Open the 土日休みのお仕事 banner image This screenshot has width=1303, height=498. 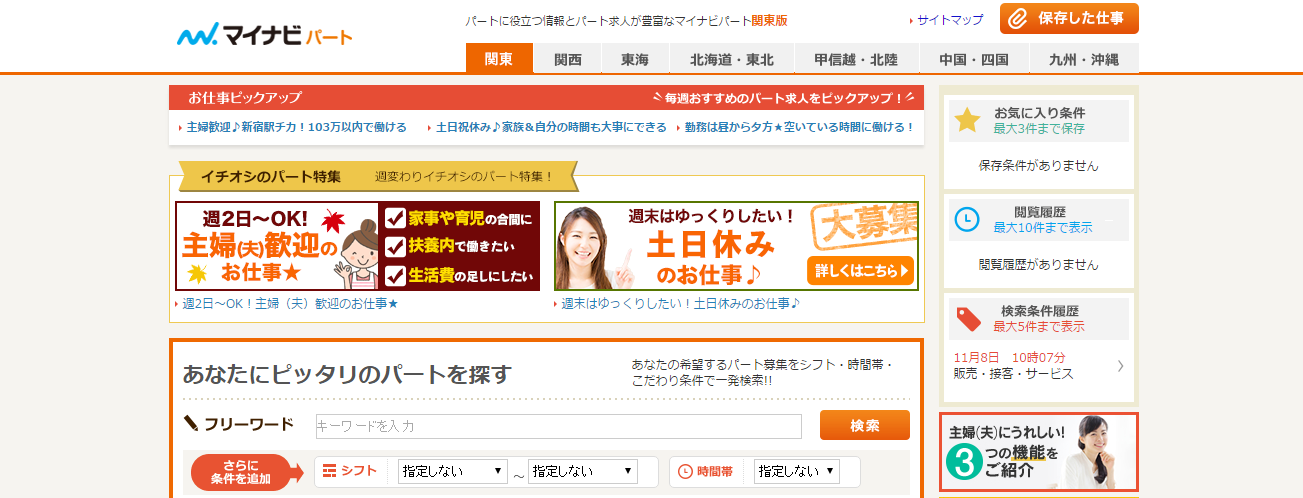[x=736, y=246]
